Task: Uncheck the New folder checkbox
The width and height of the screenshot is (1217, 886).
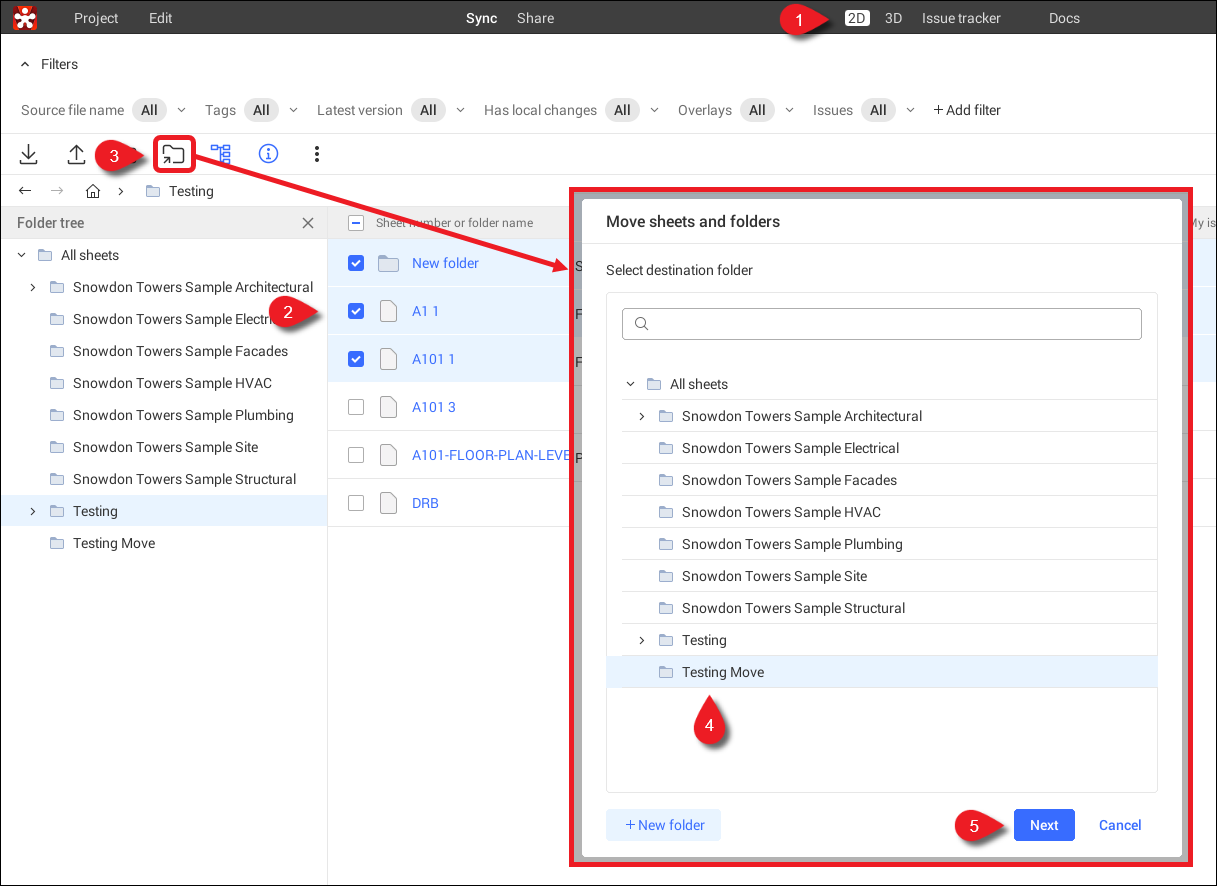Action: [356, 263]
